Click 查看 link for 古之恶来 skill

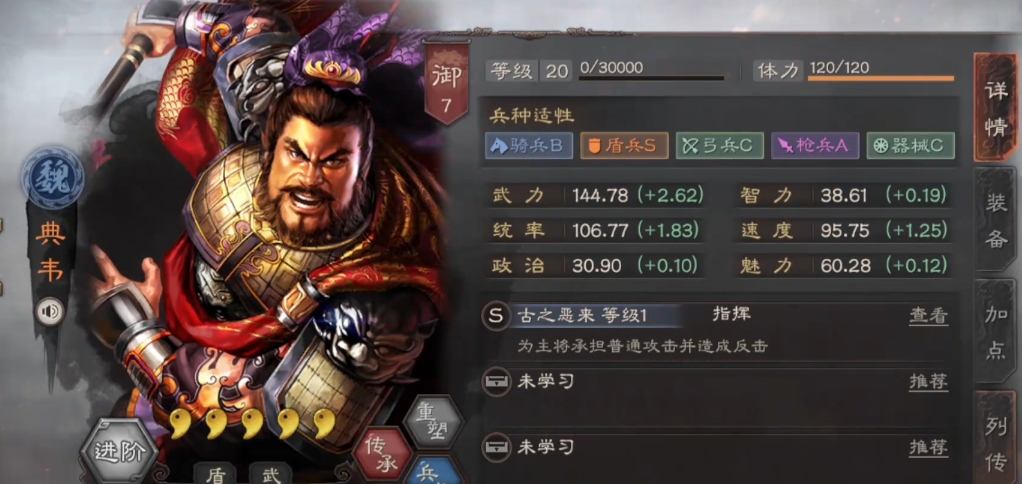tap(928, 317)
